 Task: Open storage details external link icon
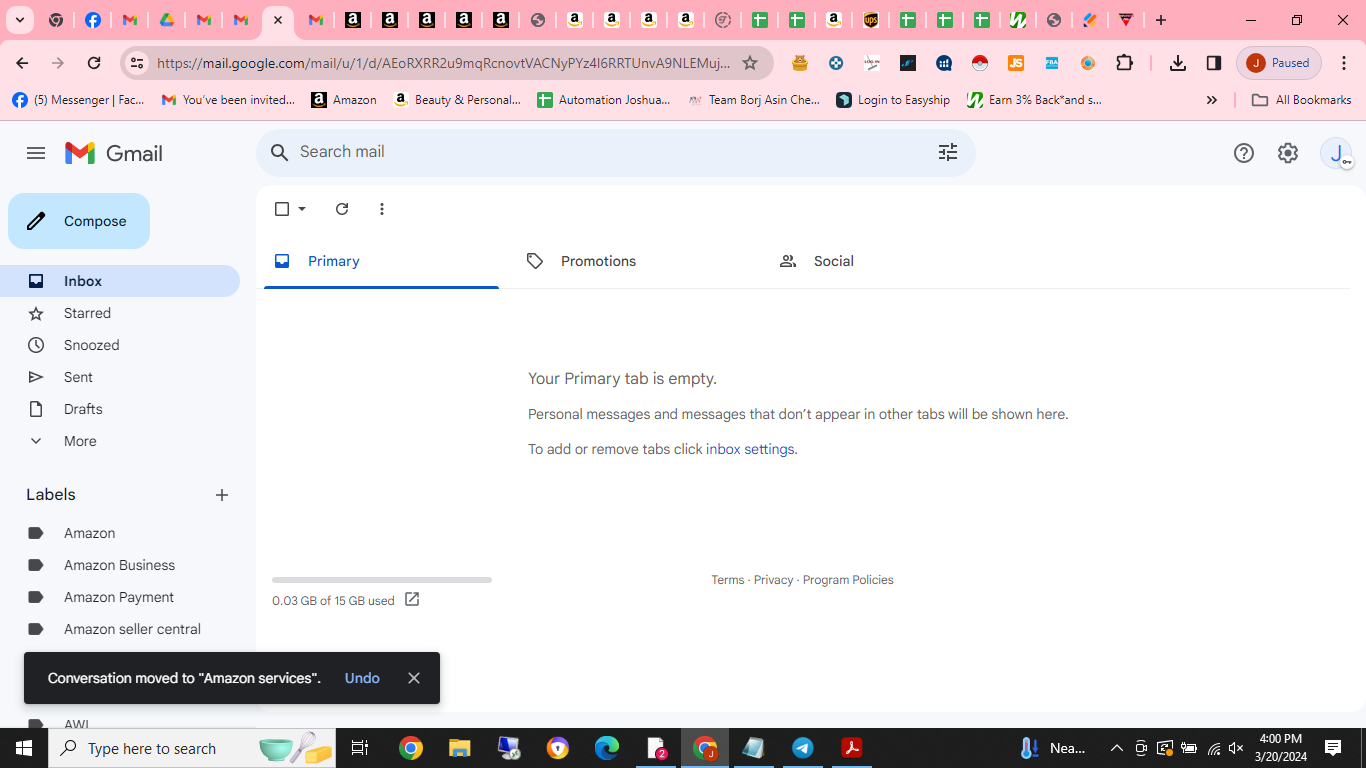pyautogui.click(x=412, y=600)
